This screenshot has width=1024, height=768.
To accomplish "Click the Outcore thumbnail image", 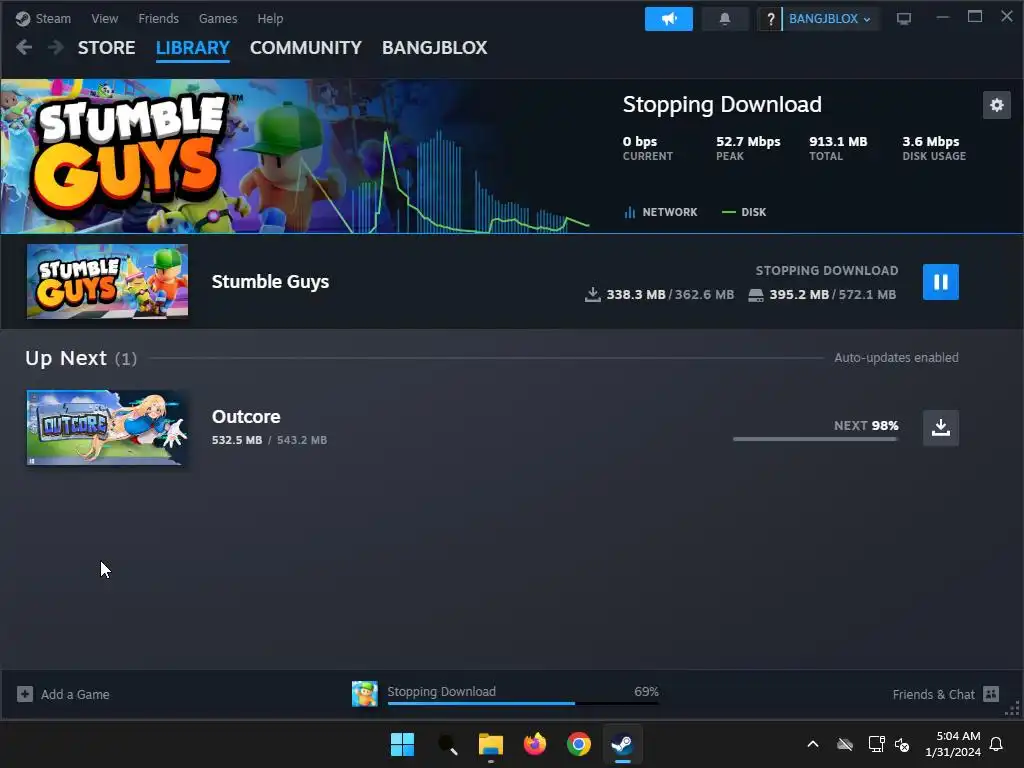I will (x=107, y=428).
